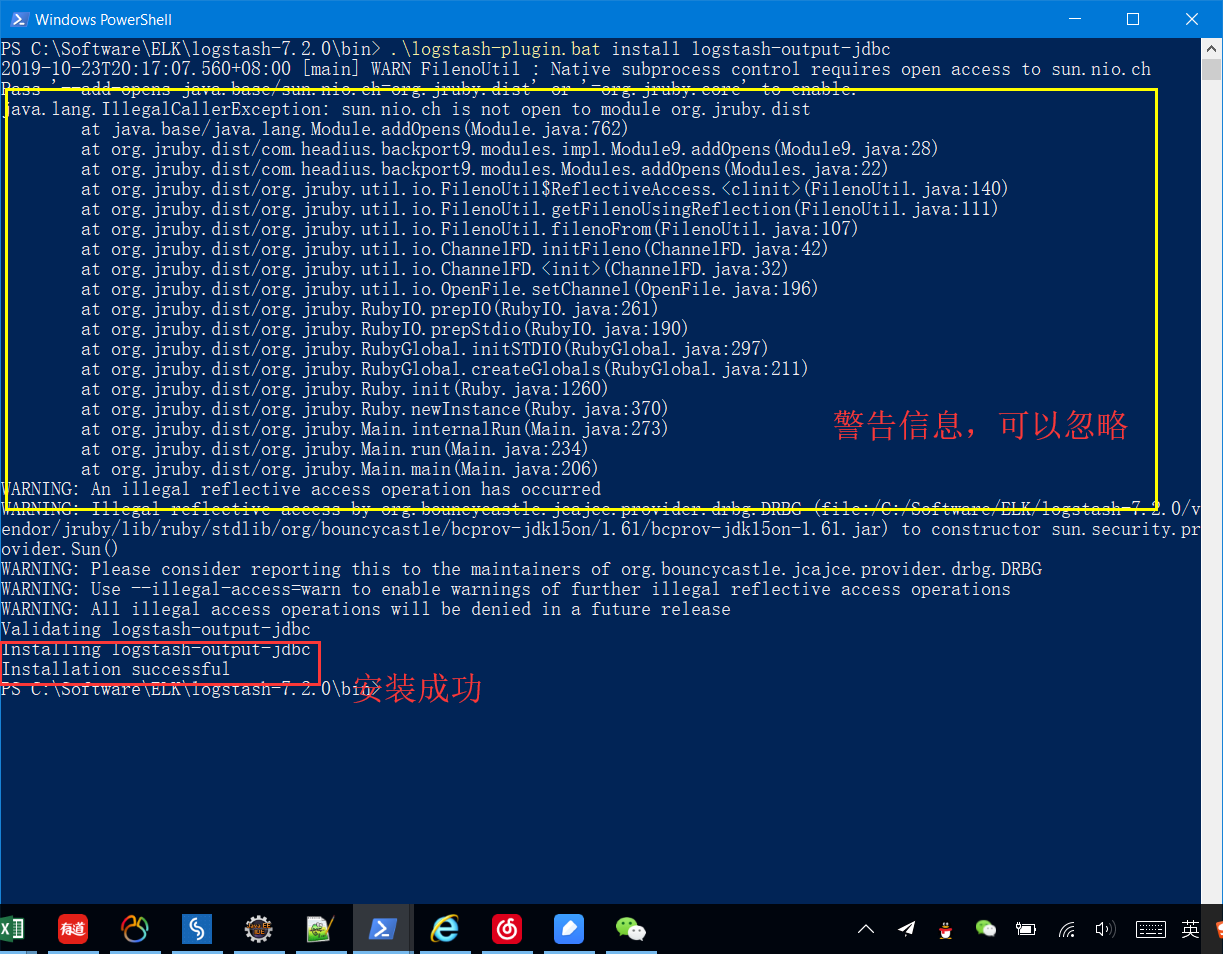Click 'Installing logstash-output-jdbc' line

point(156,649)
